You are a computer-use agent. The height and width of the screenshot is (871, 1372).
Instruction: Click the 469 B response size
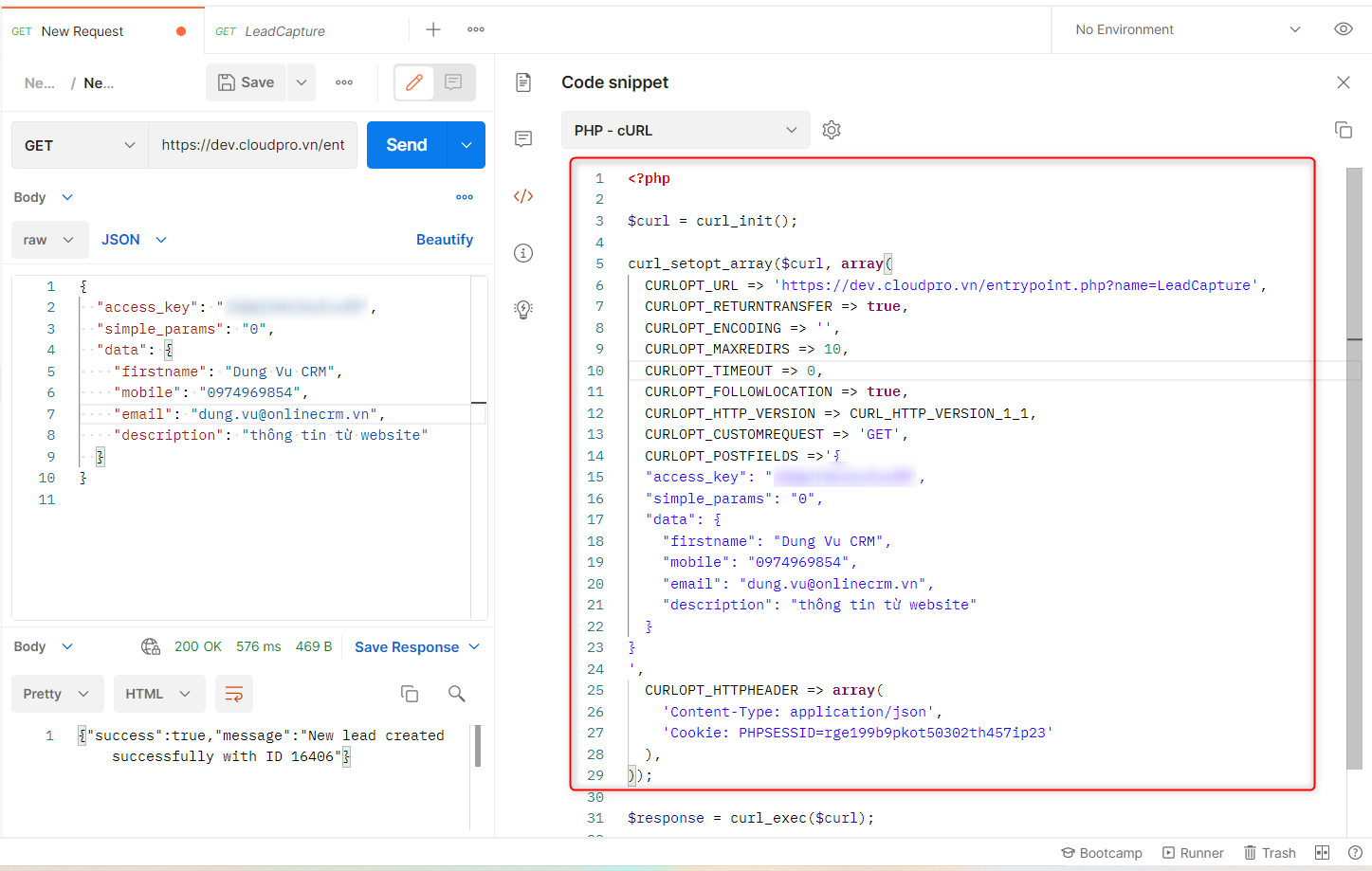pyautogui.click(x=314, y=646)
